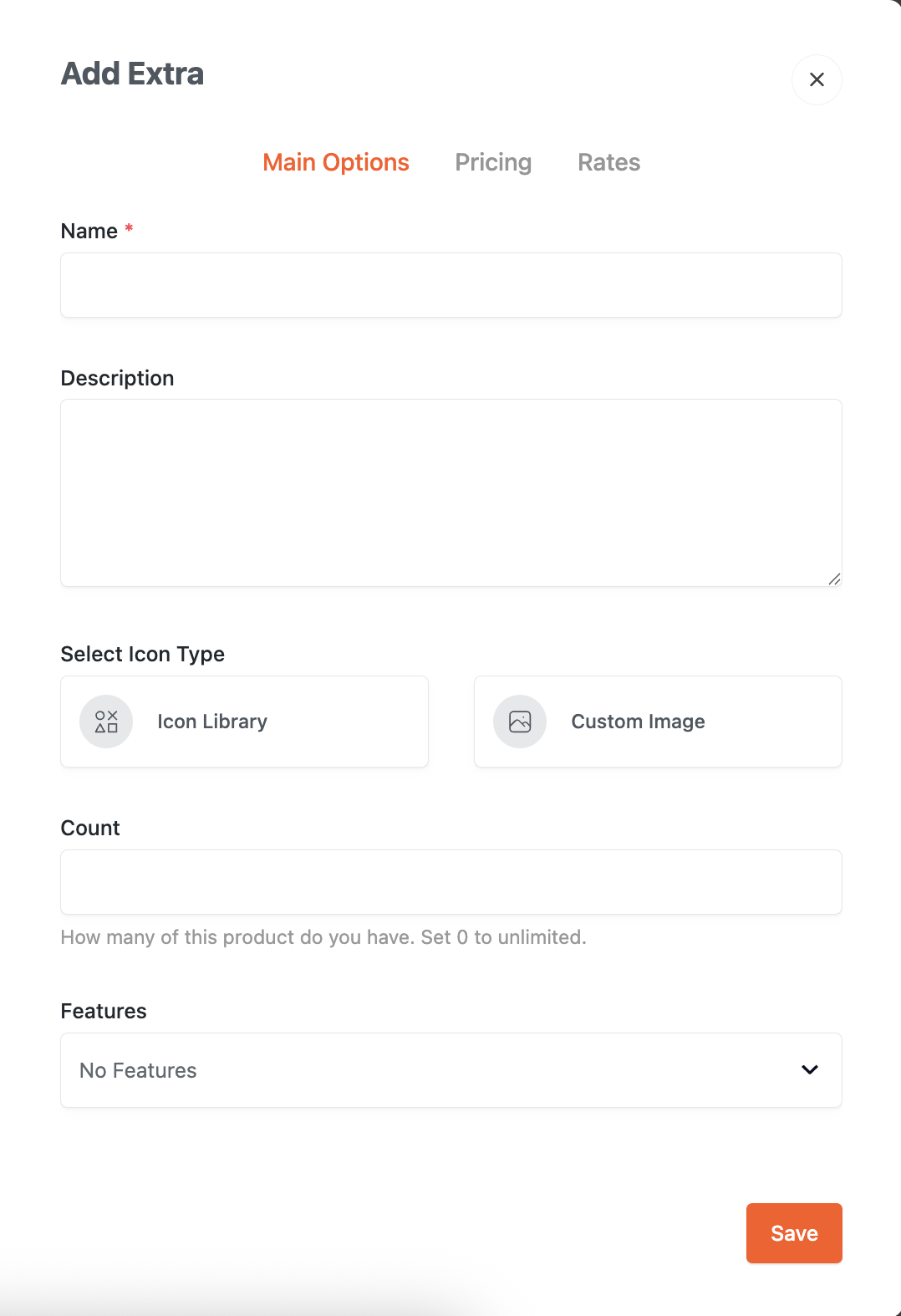901x1316 pixels.
Task: Open the Pricing tab
Action: [493, 162]
